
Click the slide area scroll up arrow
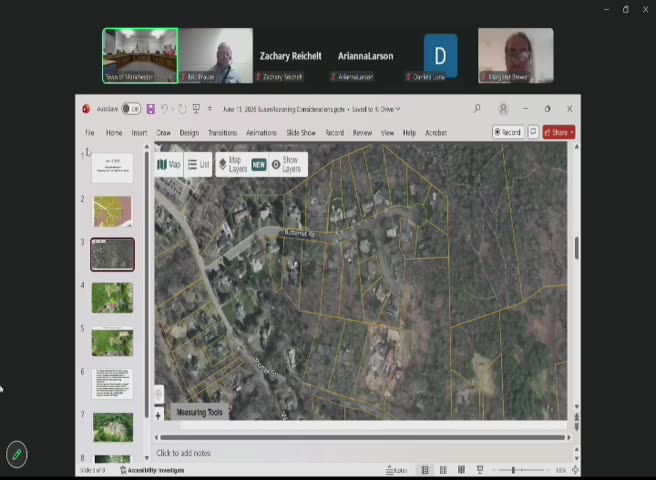pyautogui.click(x=577, y=146)
